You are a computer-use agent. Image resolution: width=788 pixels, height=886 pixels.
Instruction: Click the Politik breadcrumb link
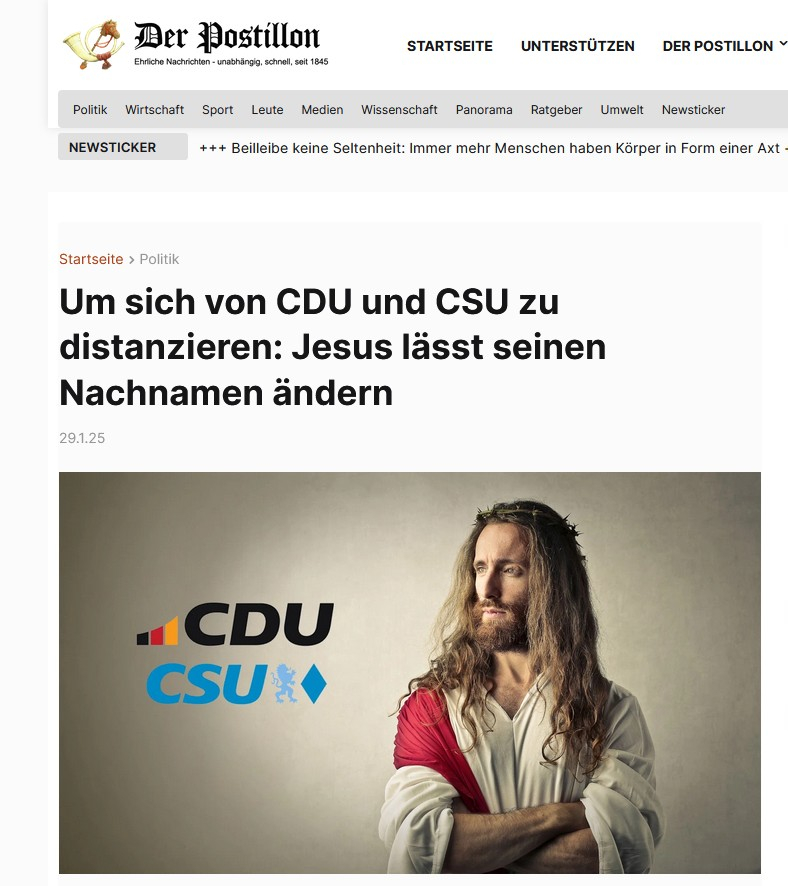[x=159, y=259]
